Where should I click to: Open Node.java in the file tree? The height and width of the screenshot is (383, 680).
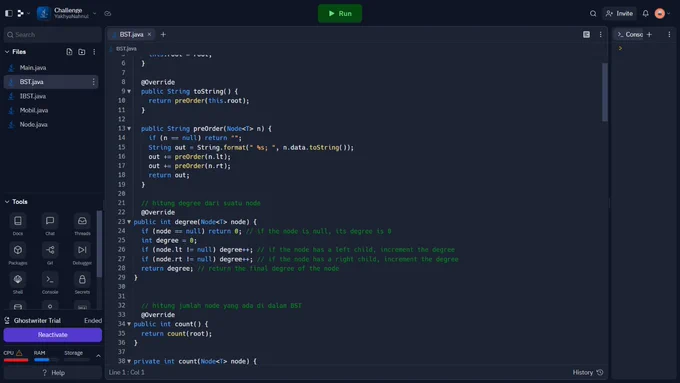tap(51, 124)
